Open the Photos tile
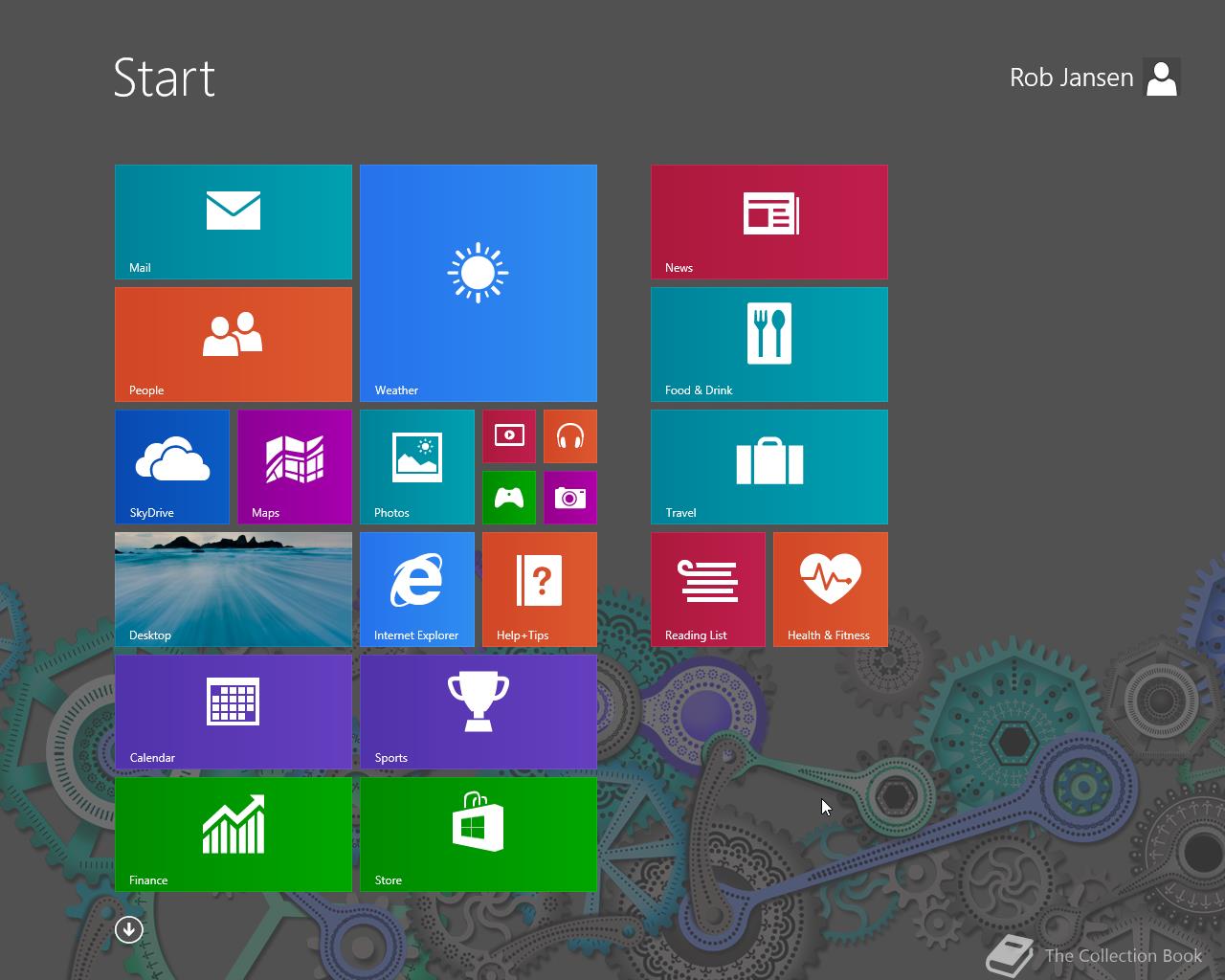Viewport: 1225px width, 980px height. tap(417, 467)
